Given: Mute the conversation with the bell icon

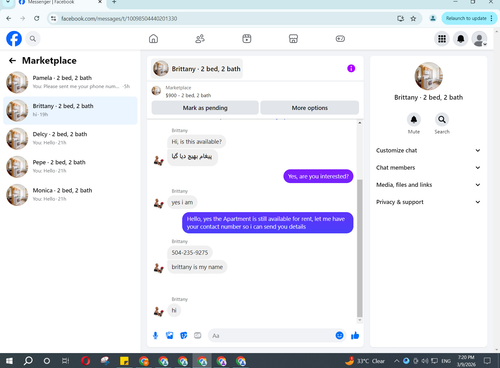Looking at the screenshot, I should (x=414, y=120).
